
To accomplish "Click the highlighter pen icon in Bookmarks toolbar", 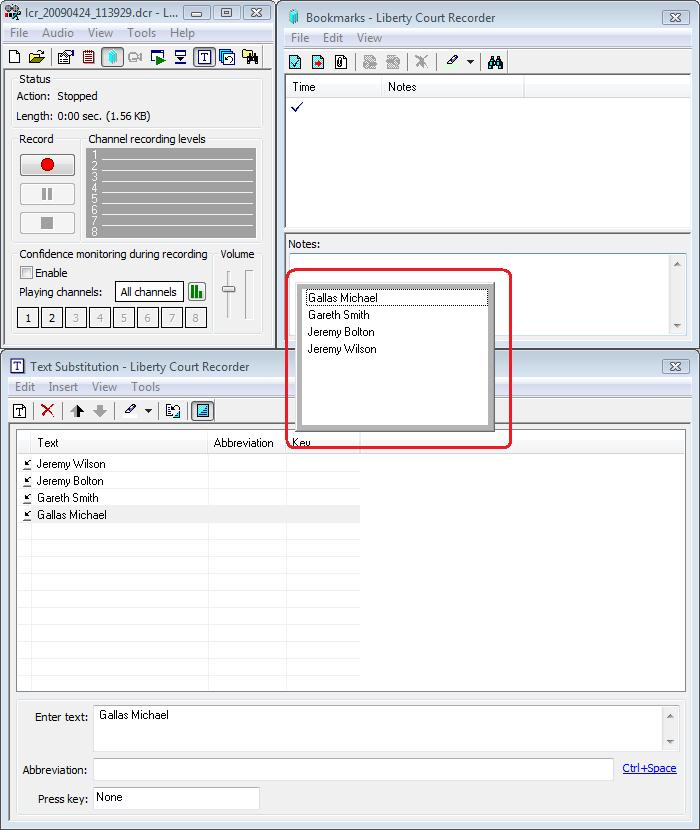I will [452, 60].
